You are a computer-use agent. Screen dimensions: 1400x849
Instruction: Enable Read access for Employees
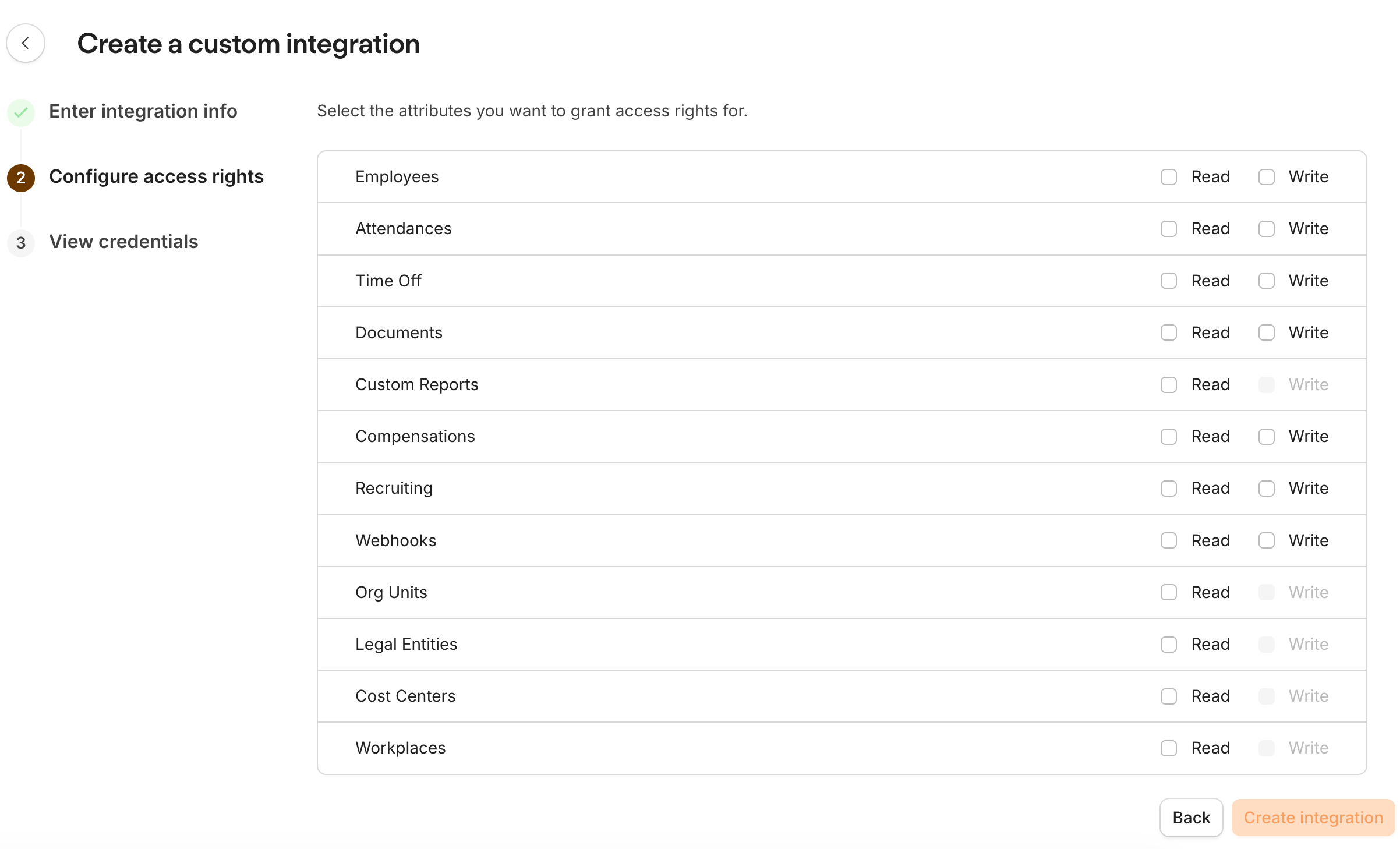click(1168, 177)
